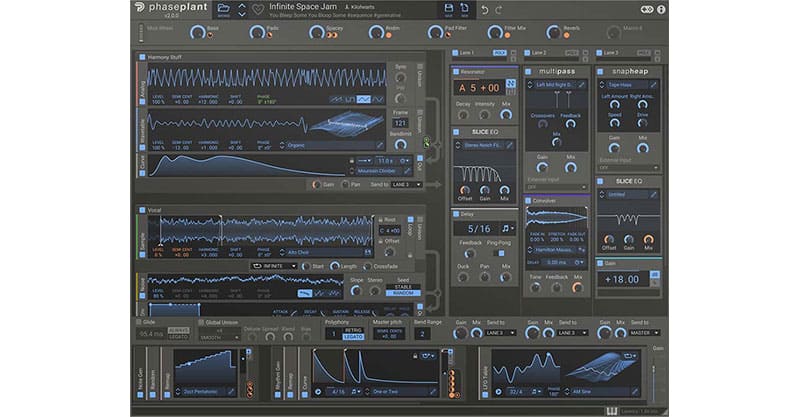Edit the Organic wavetable with the pencil icon
The height and width of the screenshot is (417, 800).
[380, 145]
